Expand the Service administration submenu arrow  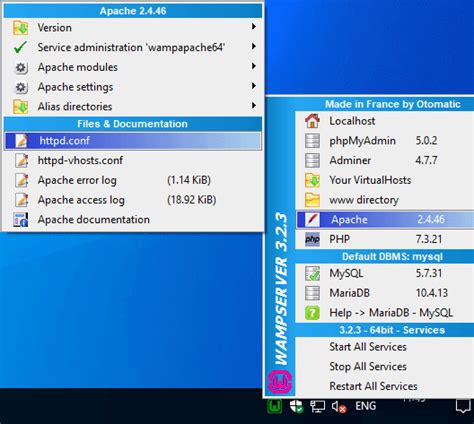[254, 46]
